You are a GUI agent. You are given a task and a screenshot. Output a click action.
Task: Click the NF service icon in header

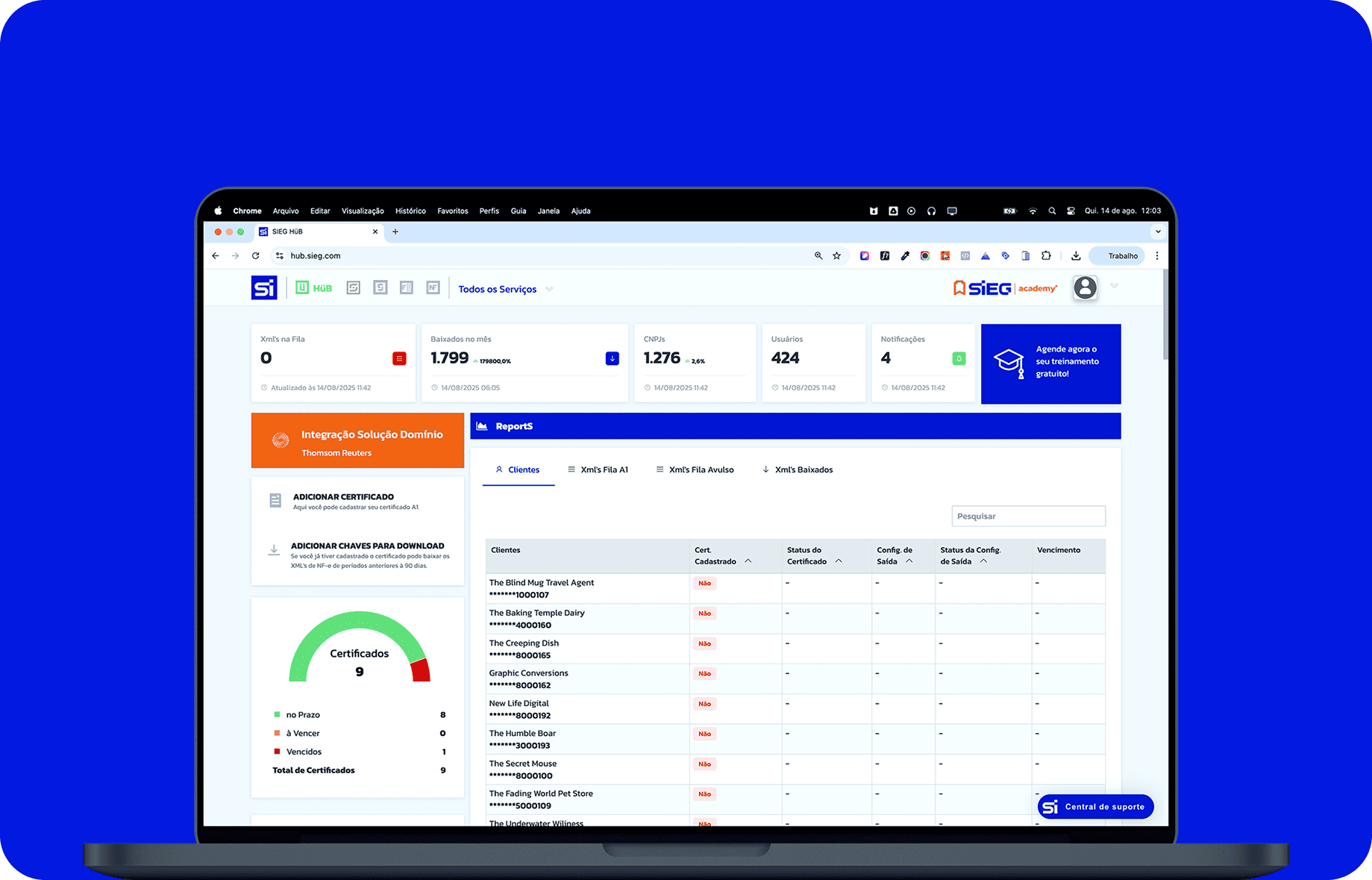click(x=433, y=288)
